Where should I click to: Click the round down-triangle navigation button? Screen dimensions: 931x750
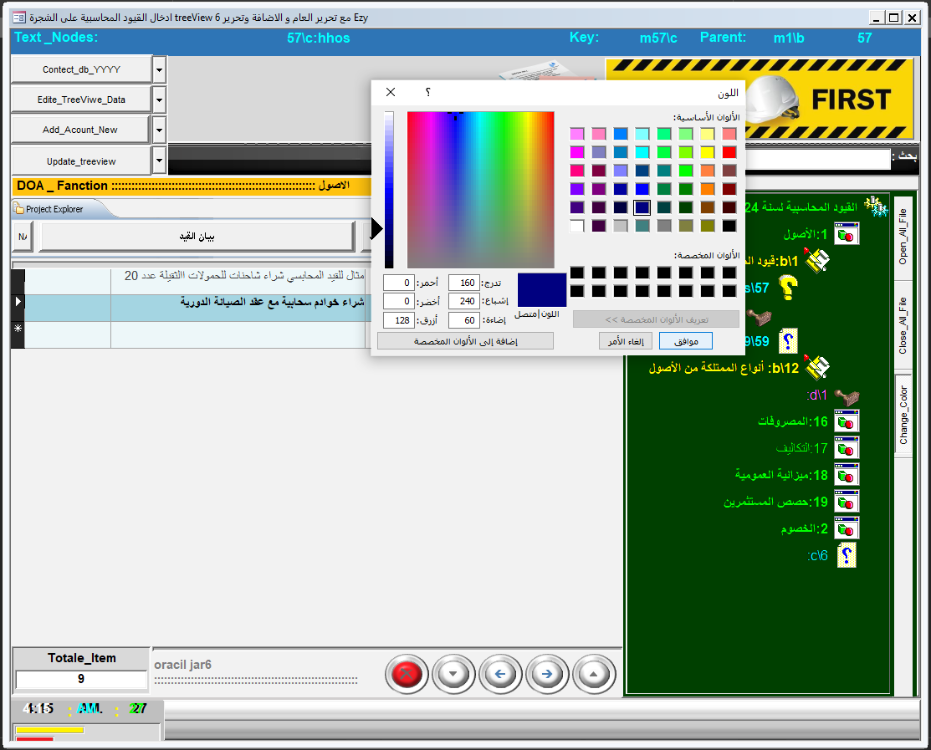click(454, 674)
